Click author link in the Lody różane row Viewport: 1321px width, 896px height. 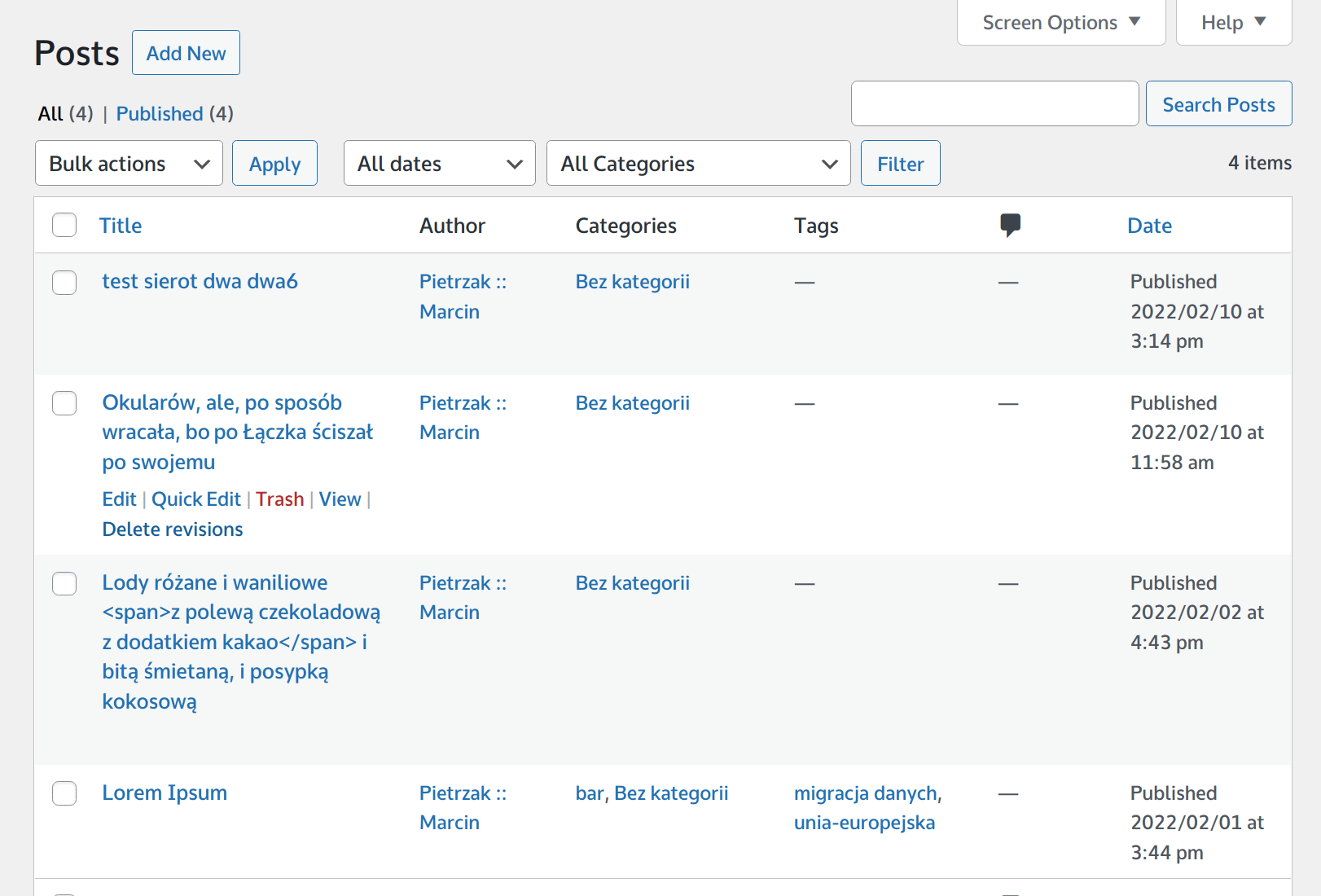point(463,598)
